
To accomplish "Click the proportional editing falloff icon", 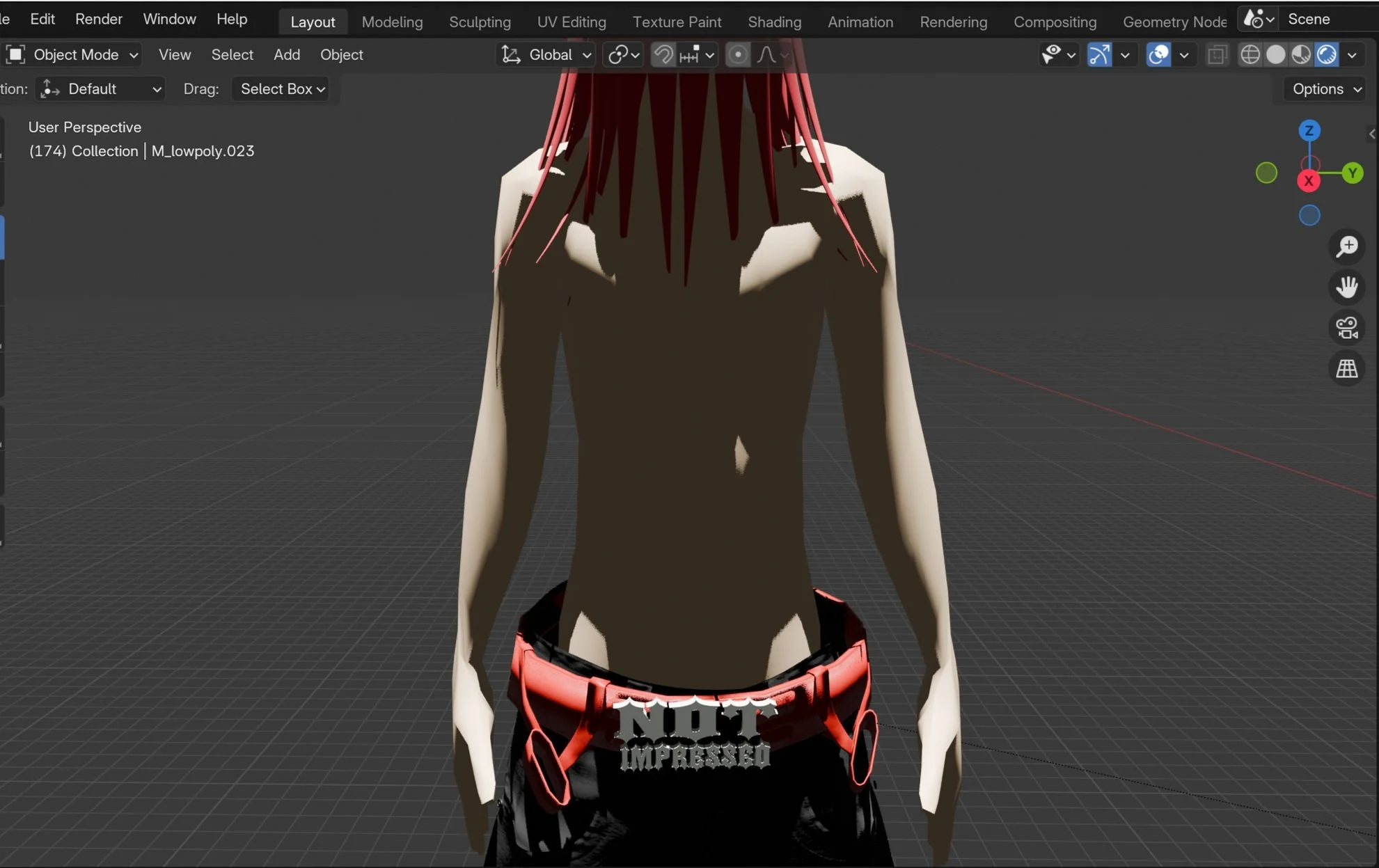I will [766, 55].
